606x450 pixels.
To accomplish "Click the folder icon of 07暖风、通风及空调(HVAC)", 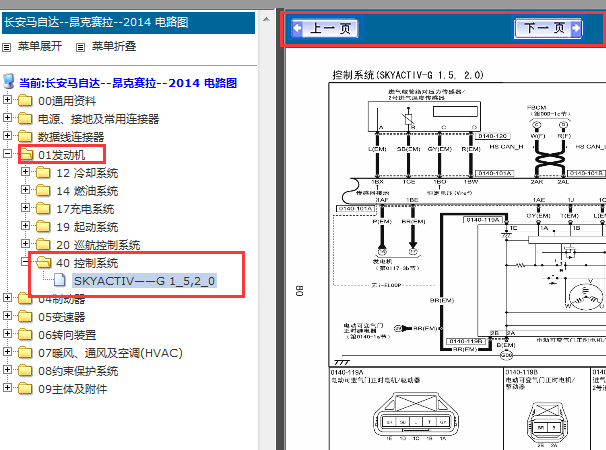I will coord(25,353).
